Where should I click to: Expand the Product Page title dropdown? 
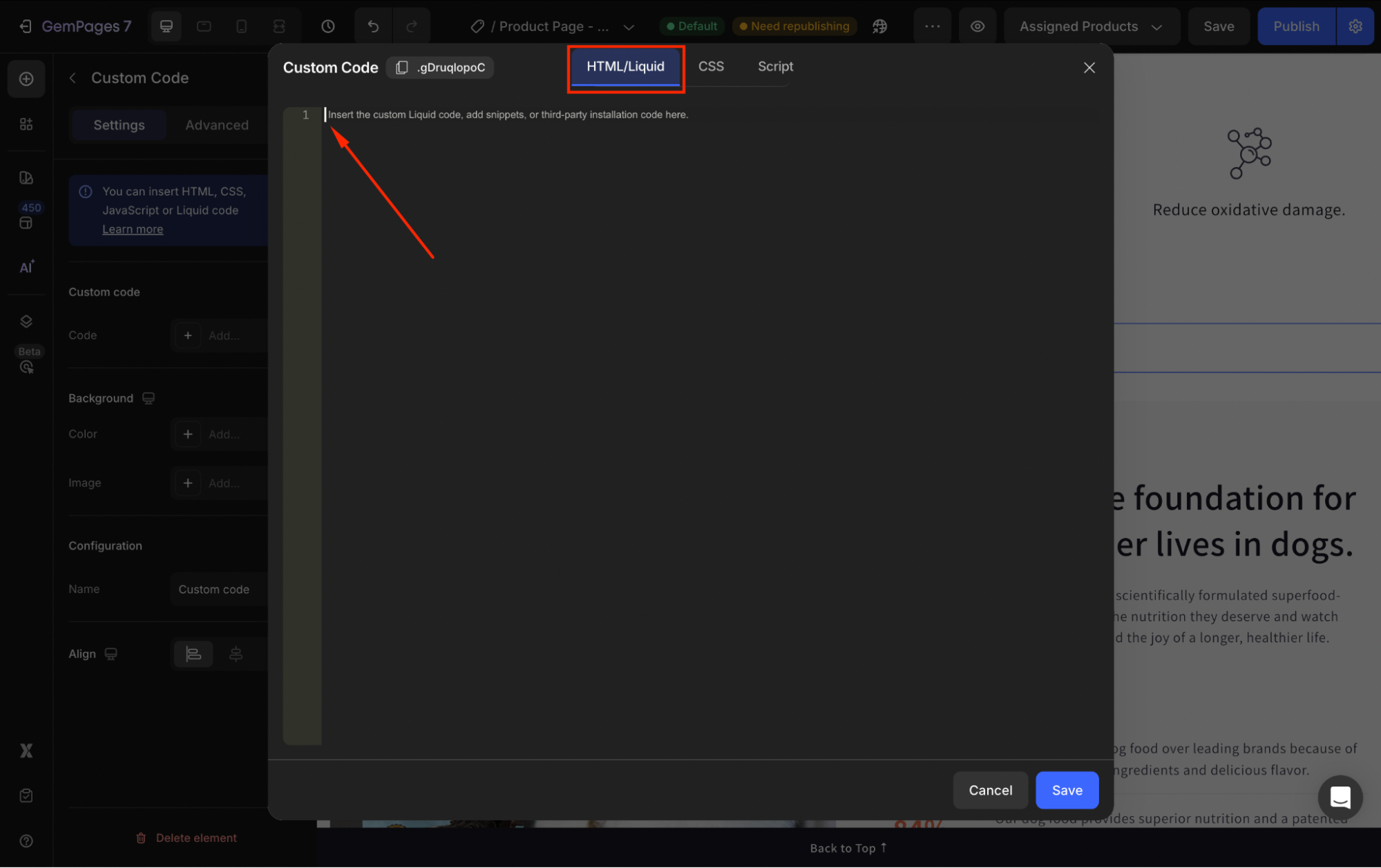coord(628,26)
